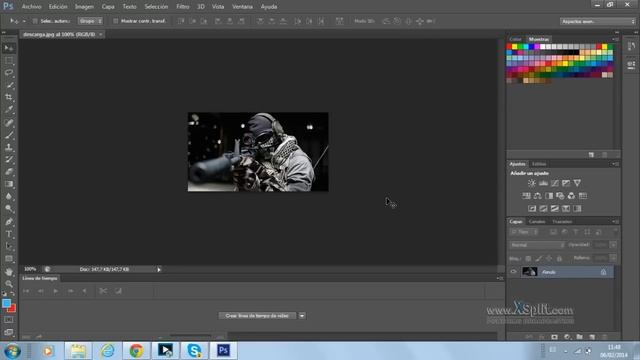The width and height of the screenshot is (640, 360).
Task: Open the Opacidad value dropdown arrow
Action: point(613,245)
